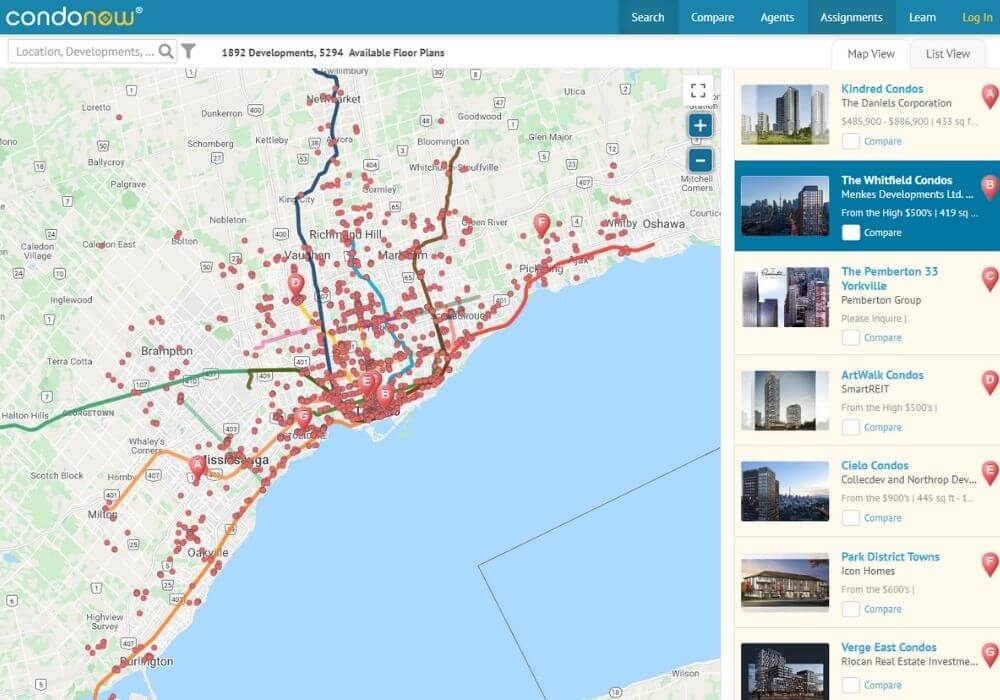1000x700 pixels.
Task: Zoom out on the map
Action: (700, 160)
